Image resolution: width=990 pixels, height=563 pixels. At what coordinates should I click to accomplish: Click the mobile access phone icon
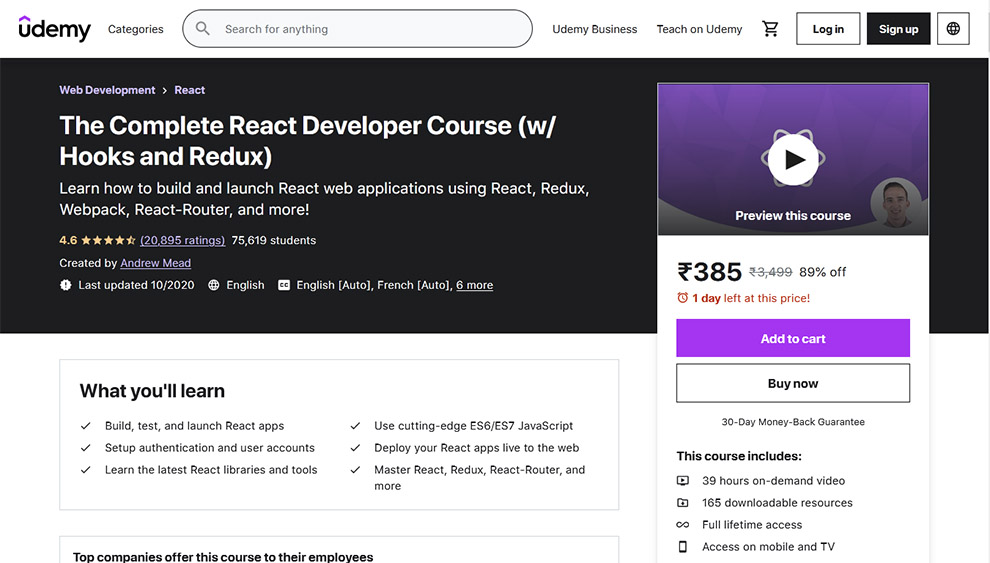683,547
